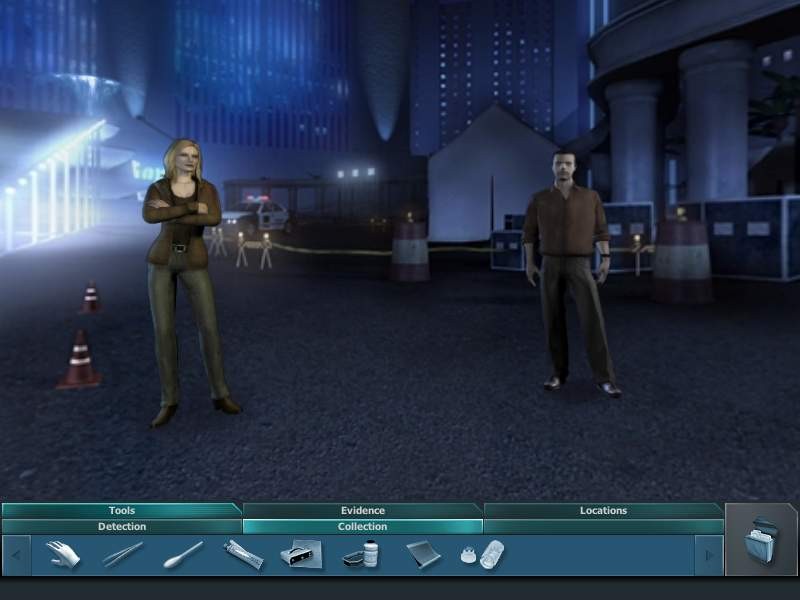Open the Evidence tab

pos(362,510)
